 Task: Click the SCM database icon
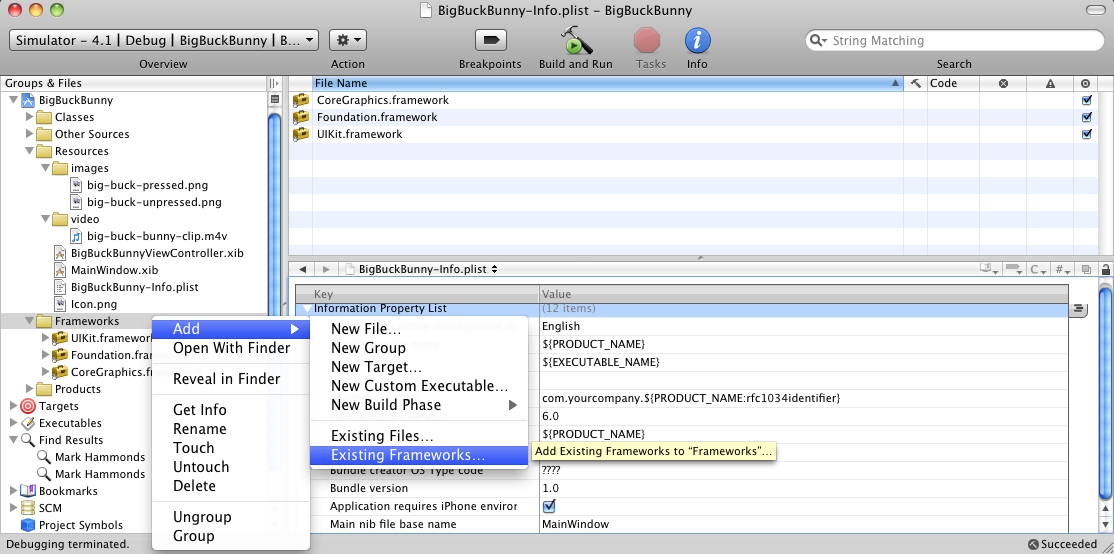[28, 508]
